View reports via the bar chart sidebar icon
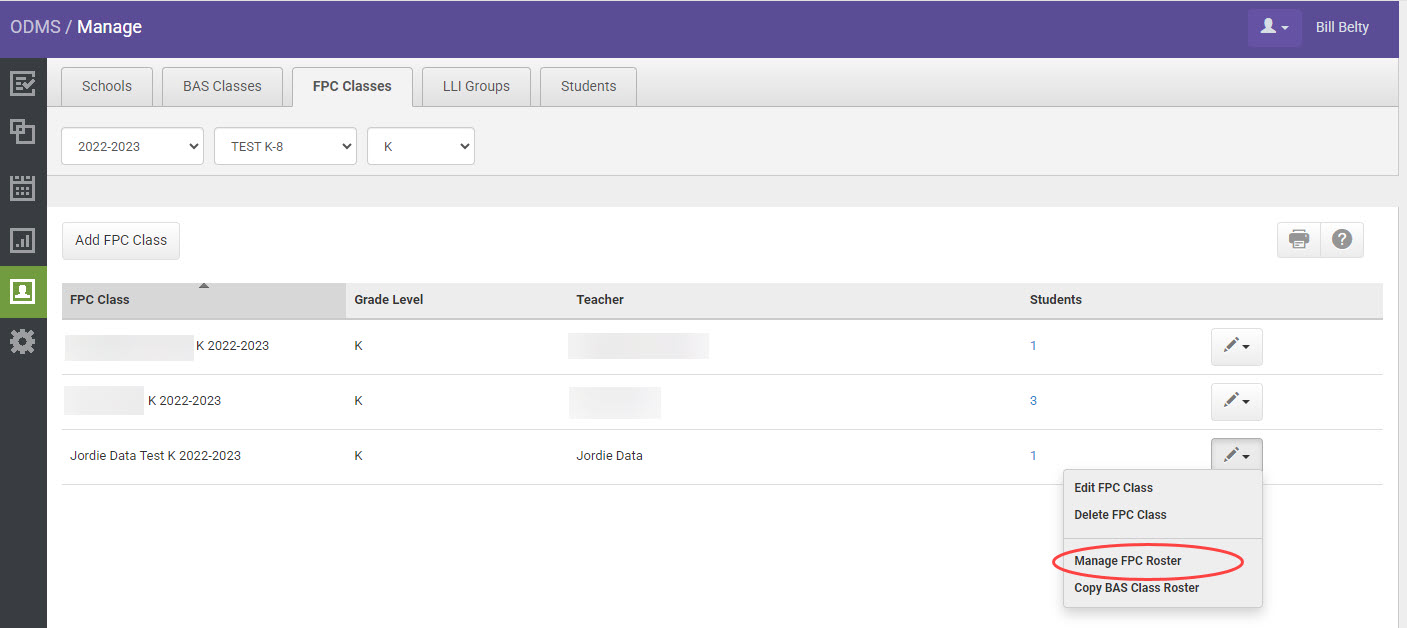 click(x=23, y=240)
